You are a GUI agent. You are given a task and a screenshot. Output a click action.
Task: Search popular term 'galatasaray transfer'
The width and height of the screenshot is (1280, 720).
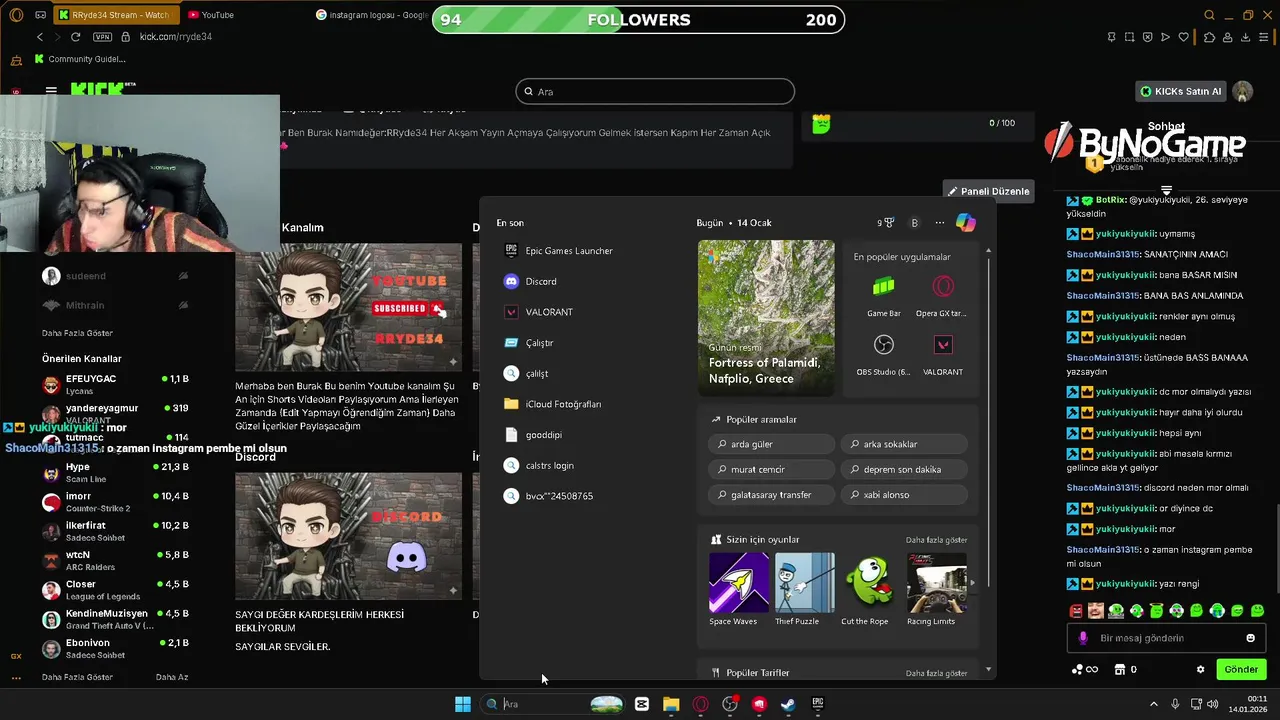(770, 495)
